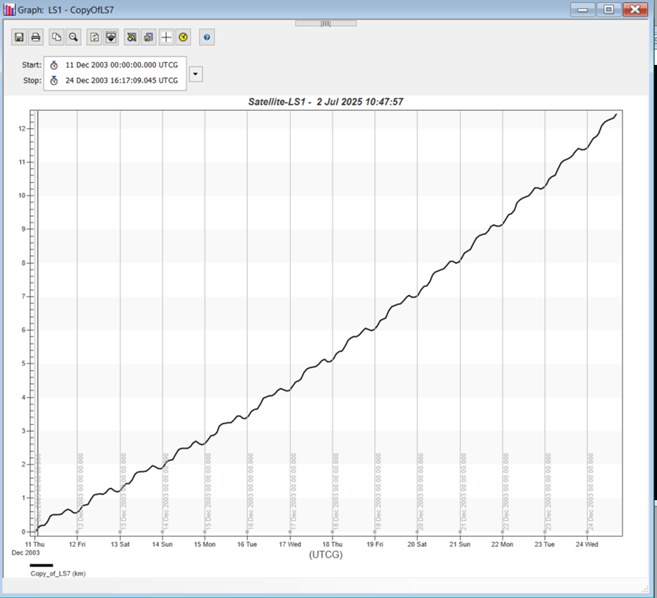Toggle the crosshair cursor tool
This screenshot has height=598, width=657.
click(x=167, y=37)
